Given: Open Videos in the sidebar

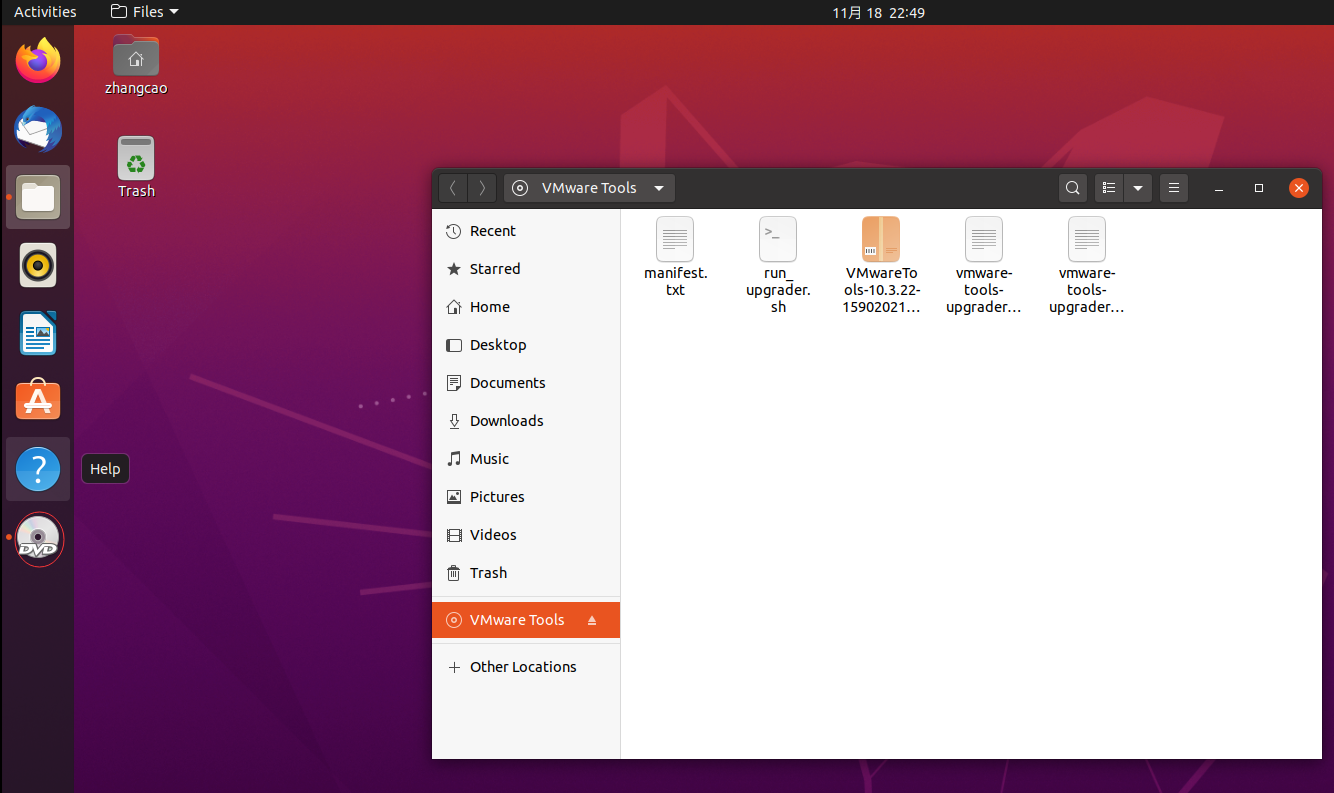Looking at the screenshot, I should pos(526,535).
